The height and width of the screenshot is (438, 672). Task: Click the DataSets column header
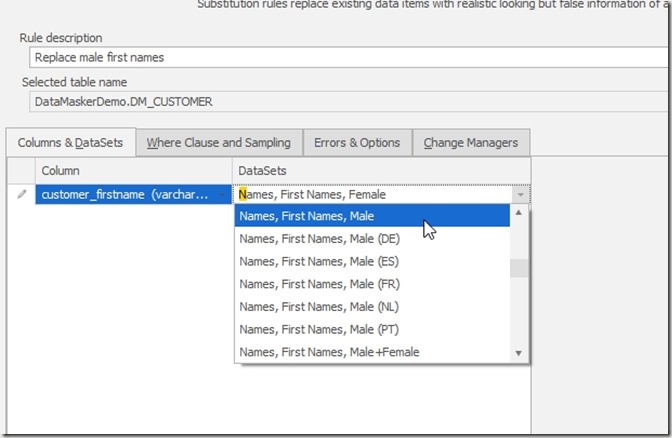380,171
